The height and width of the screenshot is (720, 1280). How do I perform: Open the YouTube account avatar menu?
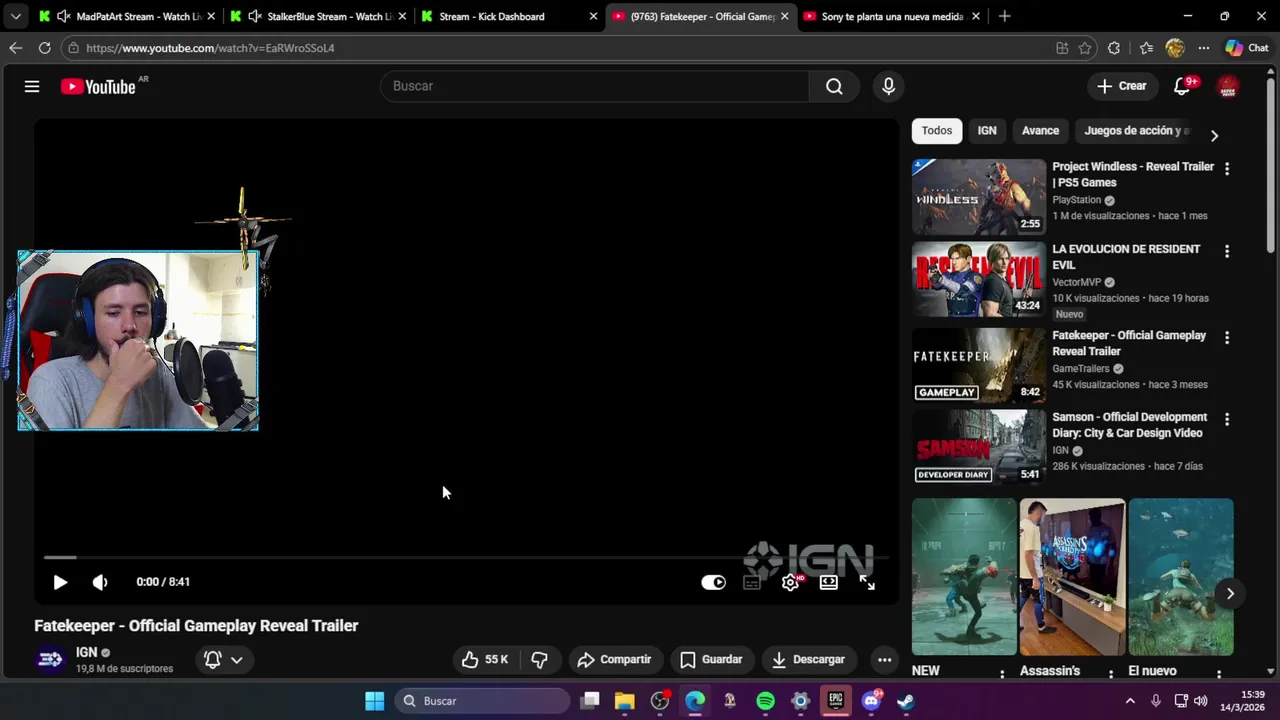click(x=1228, y=87)
